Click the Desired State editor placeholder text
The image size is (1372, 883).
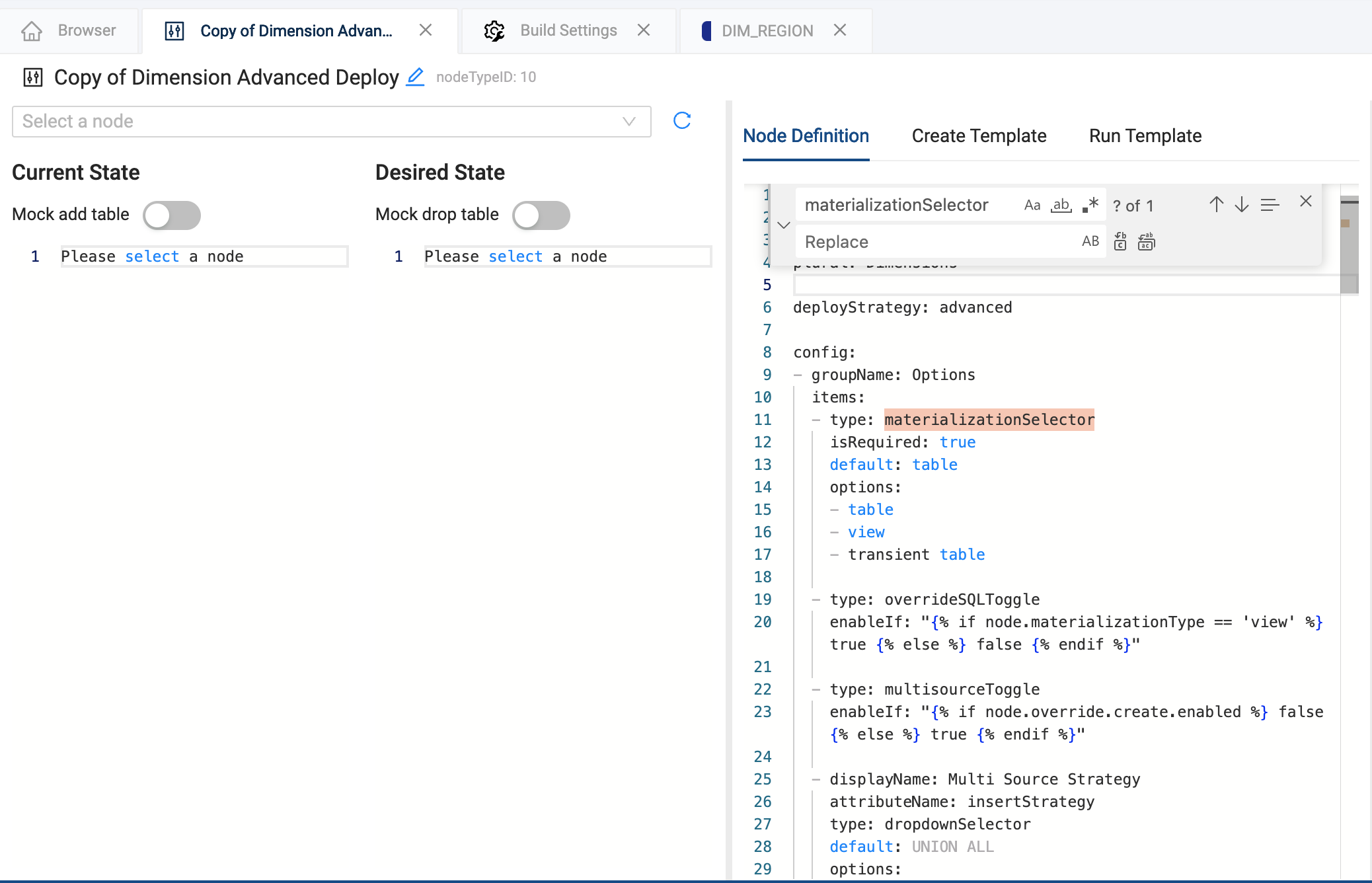pyautogui.click(x=515, y=256)
